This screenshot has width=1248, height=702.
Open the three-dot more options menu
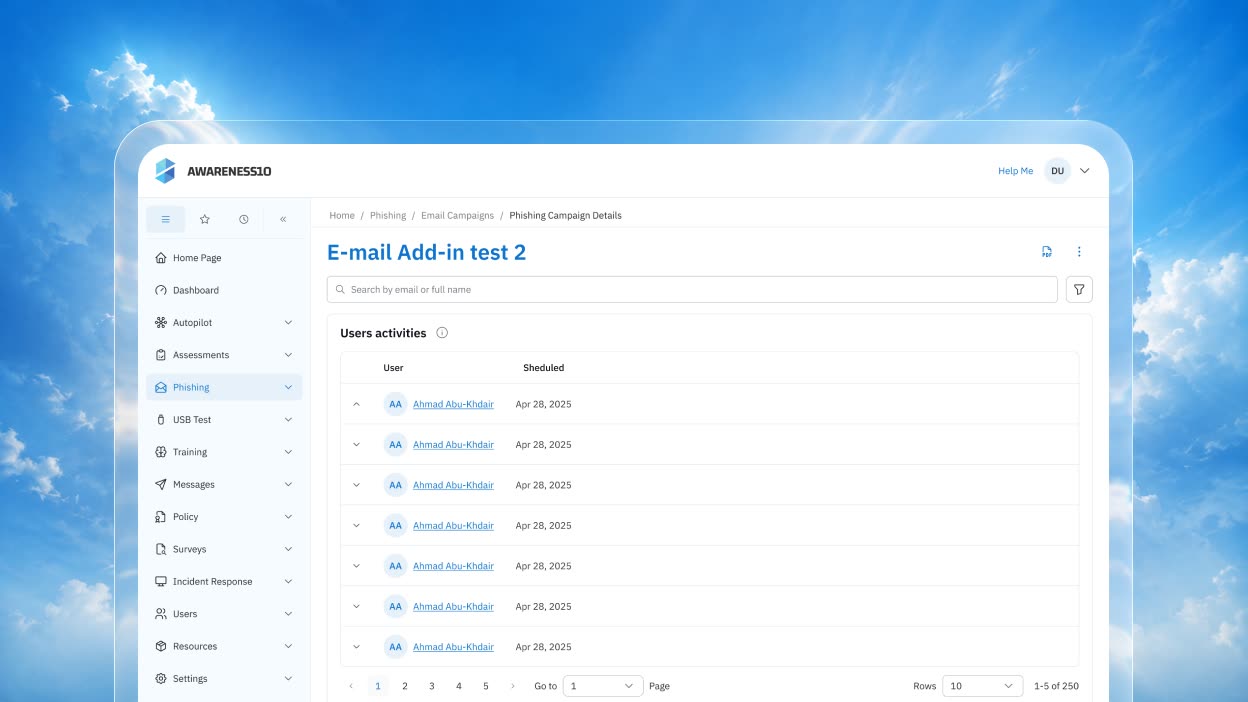[1079, 252]
